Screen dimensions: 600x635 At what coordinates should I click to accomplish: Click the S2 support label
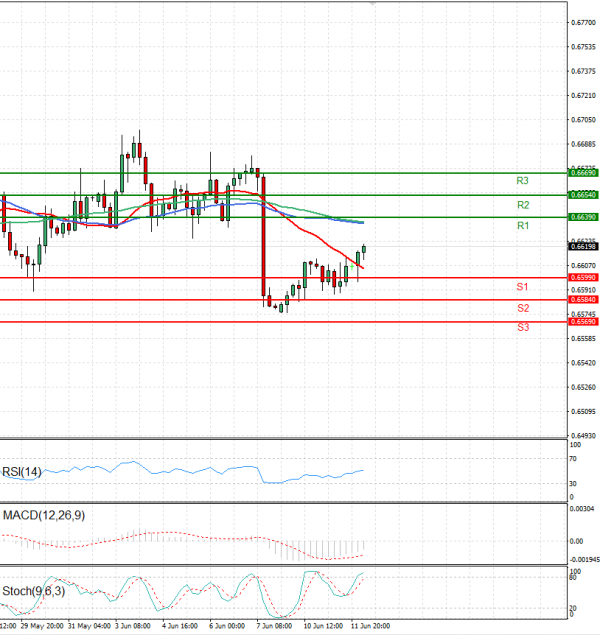coord(523,308)
